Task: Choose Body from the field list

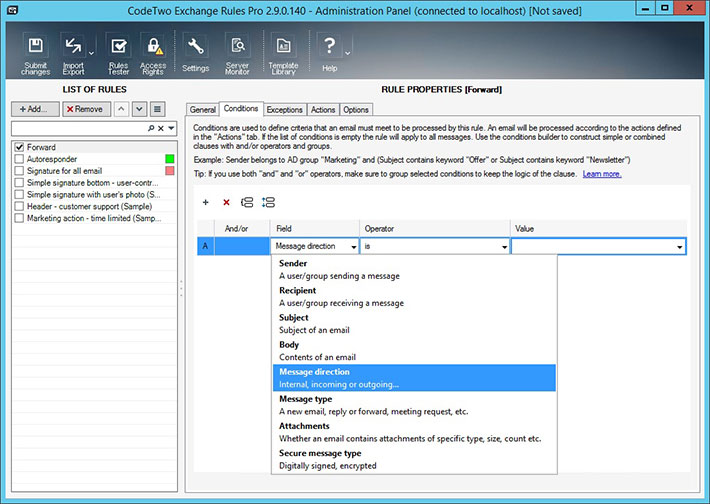Action: (414, 351)
